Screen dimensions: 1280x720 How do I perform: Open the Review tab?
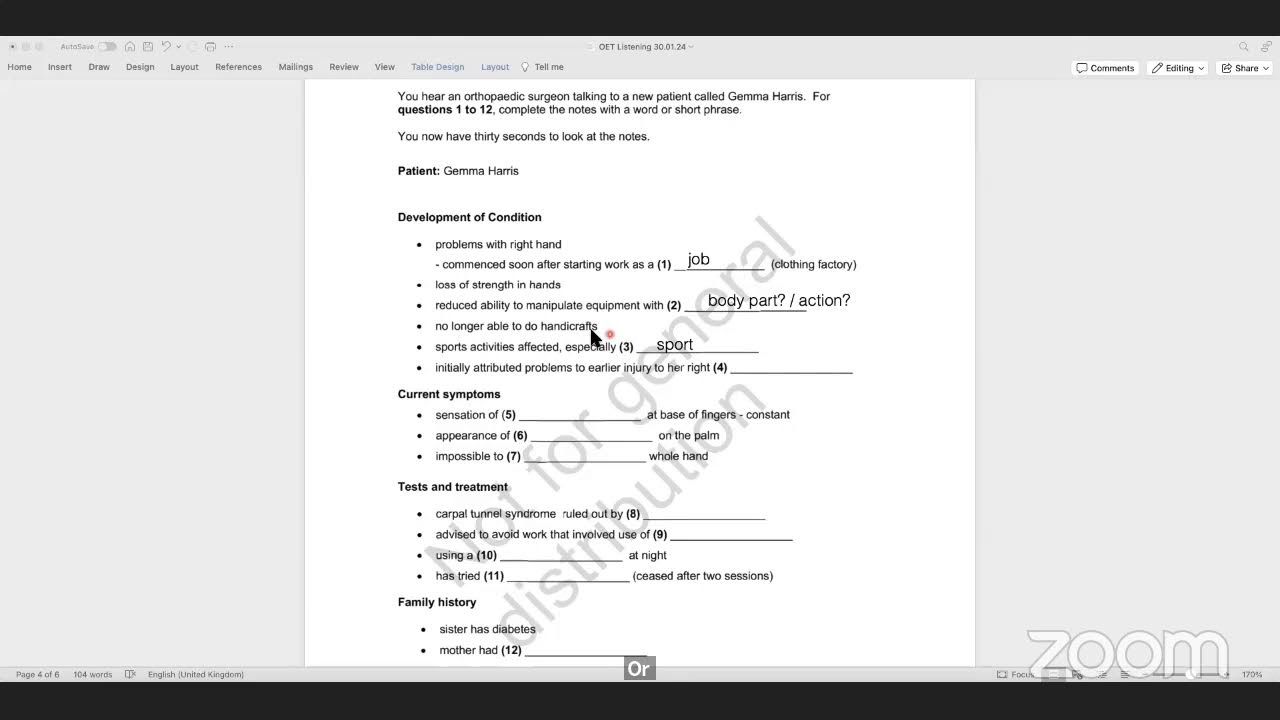(x=344, y=67)
